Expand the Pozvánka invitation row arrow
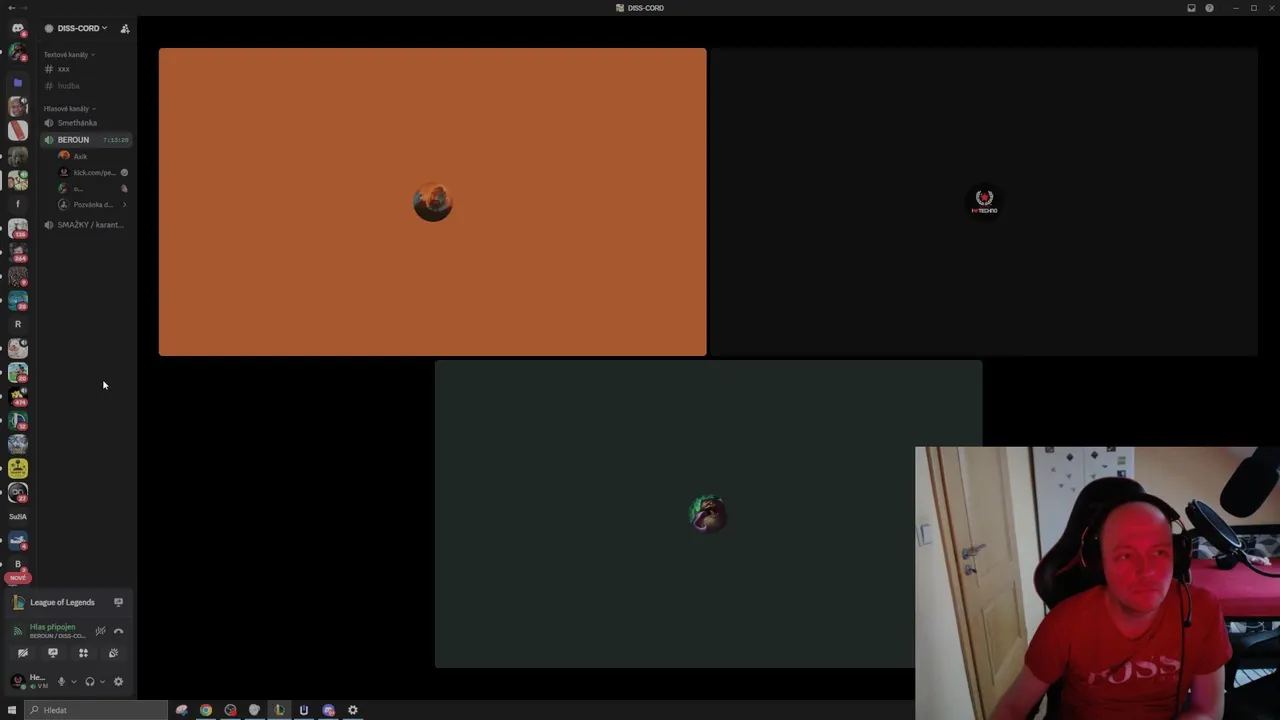1280x720 pixels. tap(124, 205)
